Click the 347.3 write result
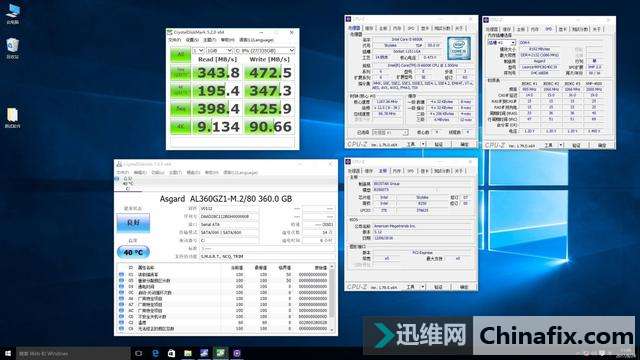640x360 pixels. click(x=269, y=91)
